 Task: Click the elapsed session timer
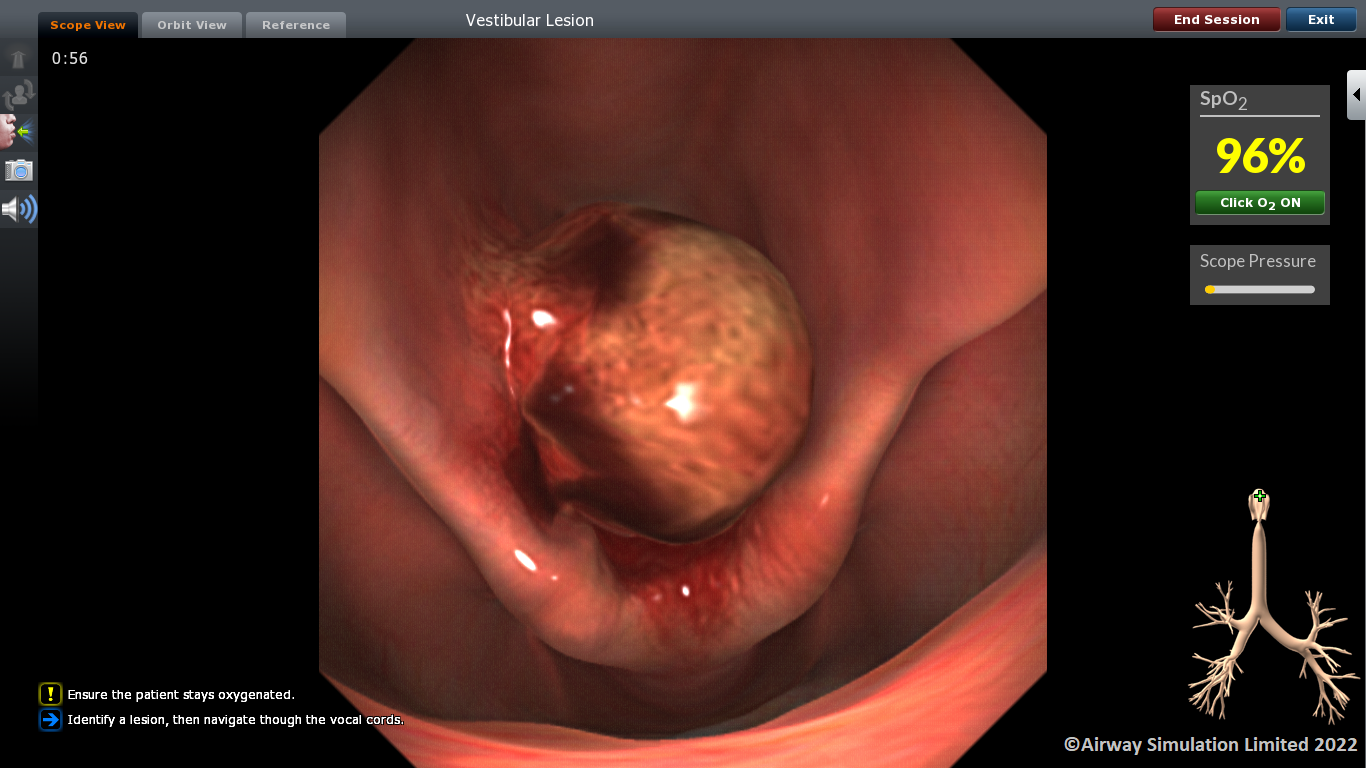tap(70, 59)
